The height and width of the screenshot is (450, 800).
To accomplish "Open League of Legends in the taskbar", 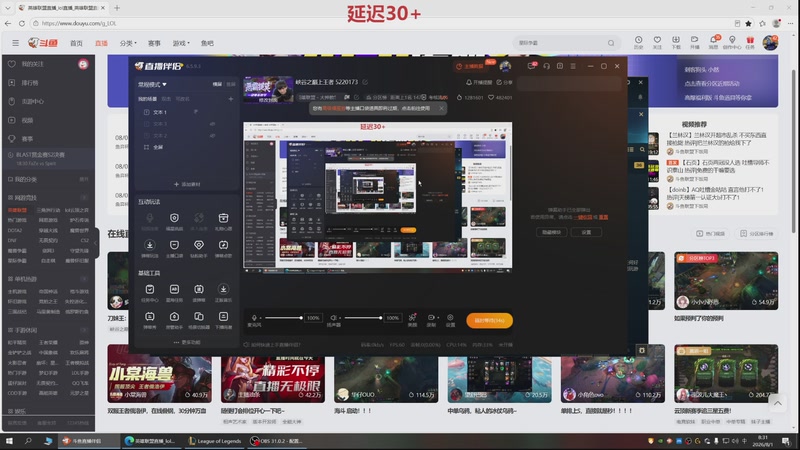I will pyautogui.click(x=215, y=441).
